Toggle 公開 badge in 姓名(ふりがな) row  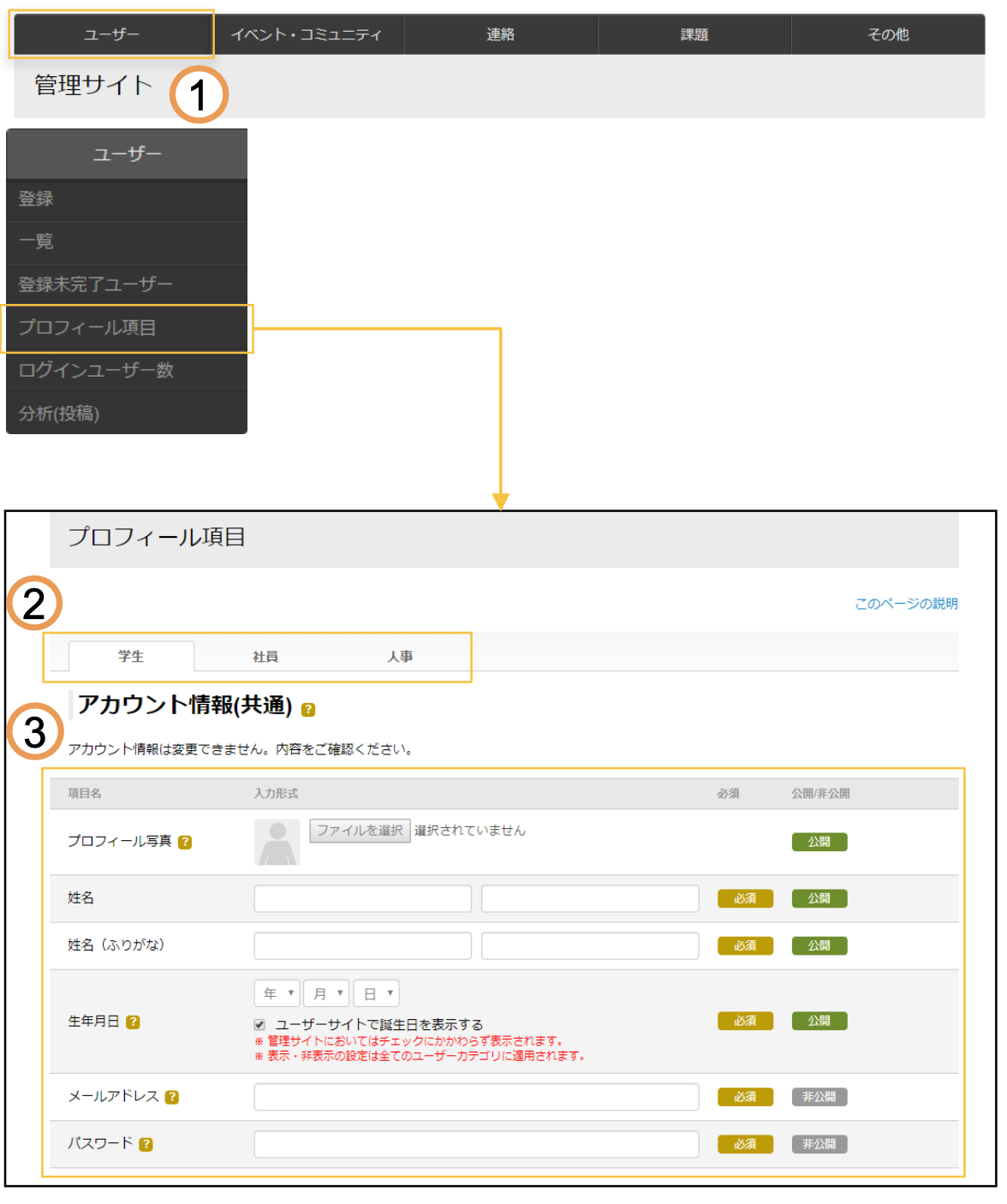point(819,945)
